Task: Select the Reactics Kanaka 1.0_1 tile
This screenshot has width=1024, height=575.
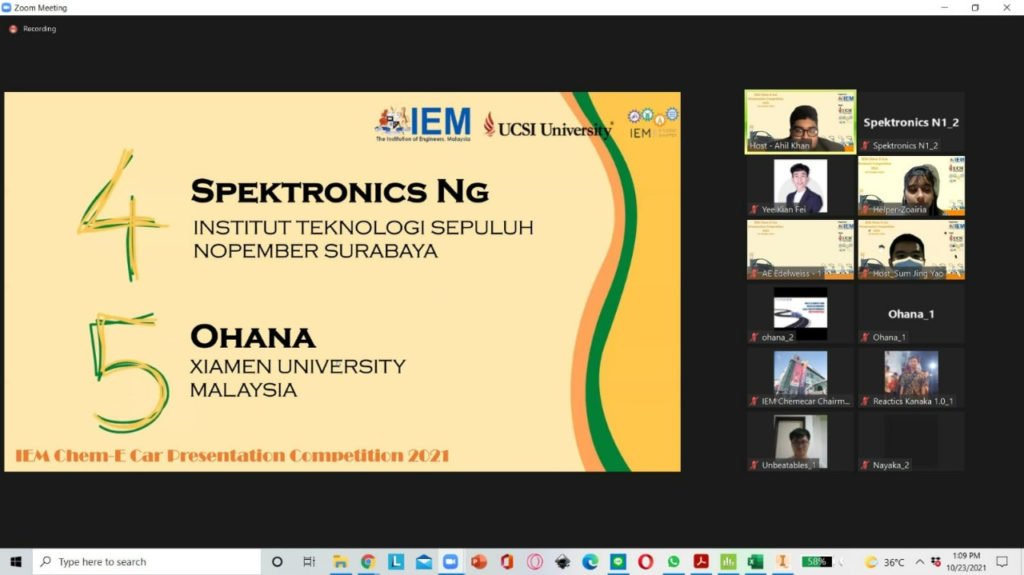Action: (x=911, y=378)
